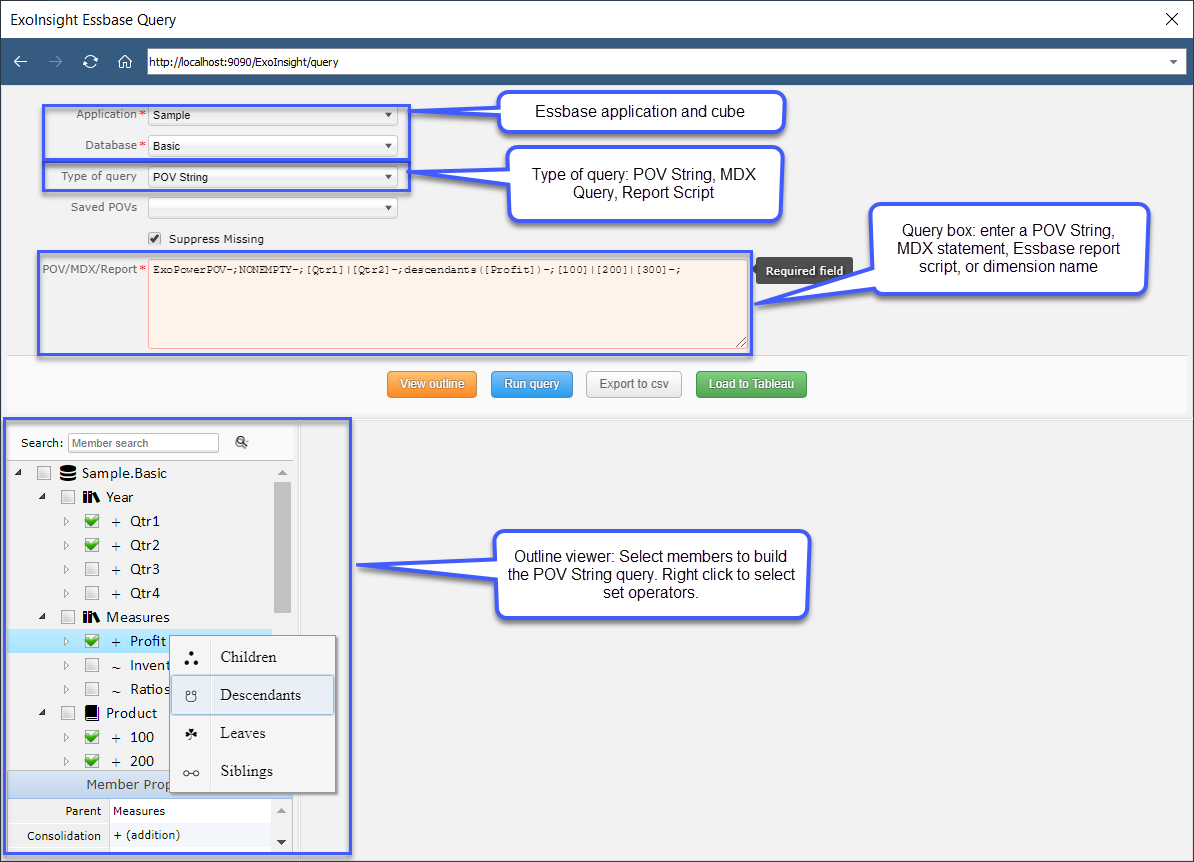Click Member Properties scroll down arrow
1194x862 pixels.
click(x=281, y=841)
